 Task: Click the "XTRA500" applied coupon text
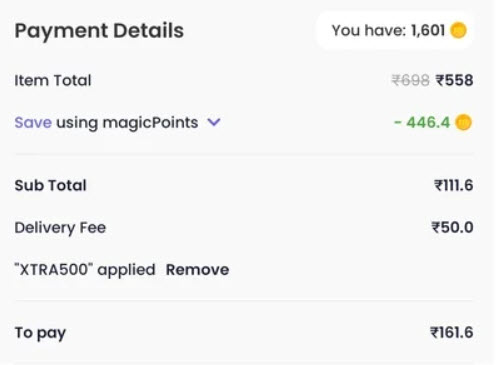(85, 270)
